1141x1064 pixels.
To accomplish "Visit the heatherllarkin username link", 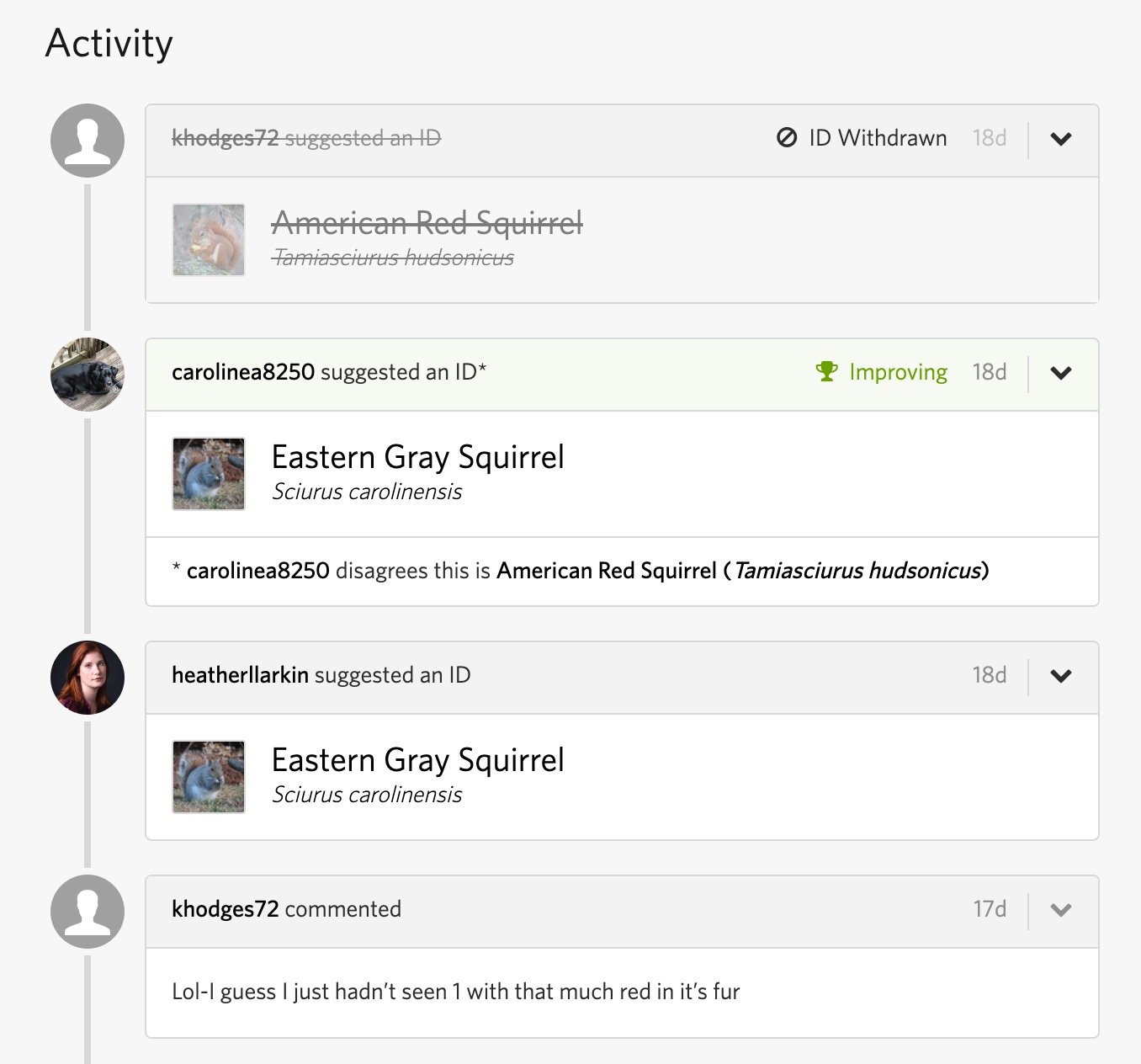I will (x=240, y=675).
